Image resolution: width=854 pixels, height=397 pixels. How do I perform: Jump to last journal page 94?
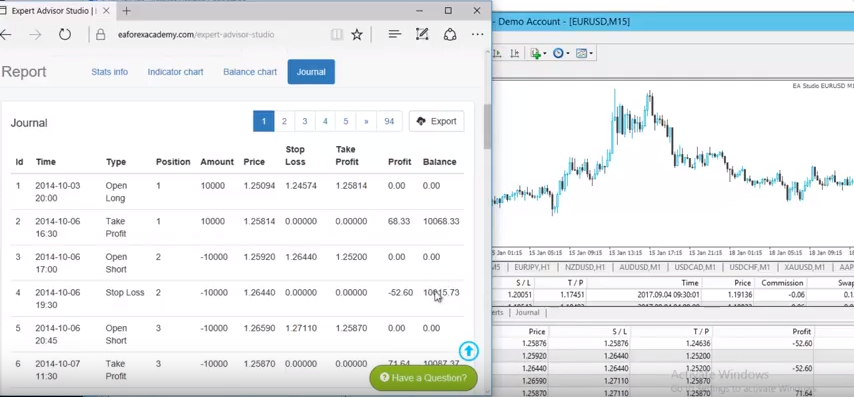(x=389, y=121)
